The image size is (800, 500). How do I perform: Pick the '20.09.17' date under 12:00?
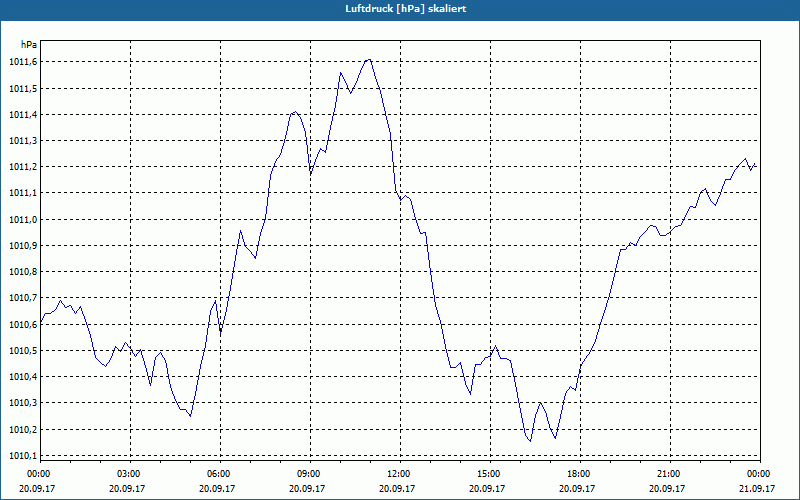point(398,488)
